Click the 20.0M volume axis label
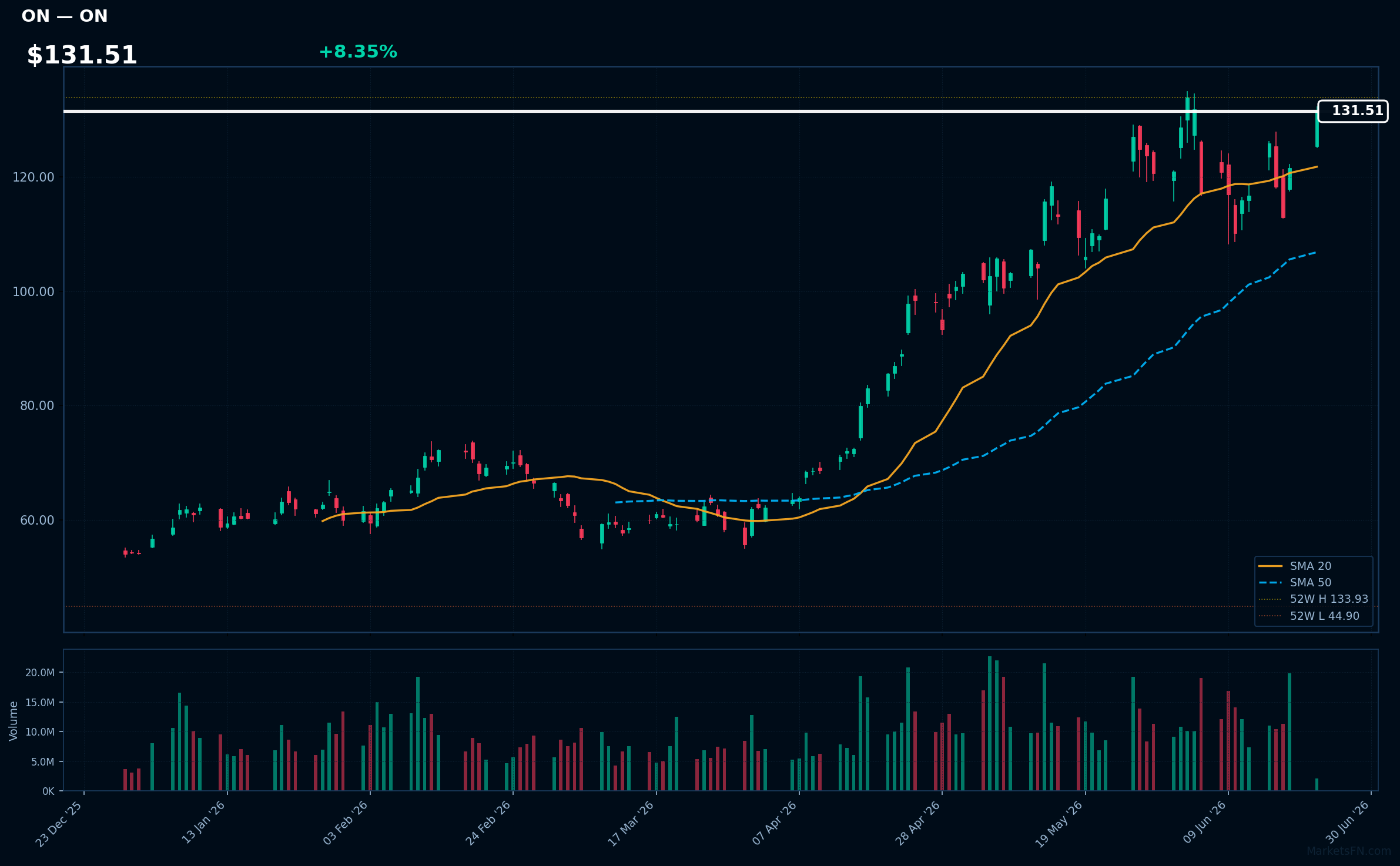This screenshot has height=866, width=1400. pos(40,673)
